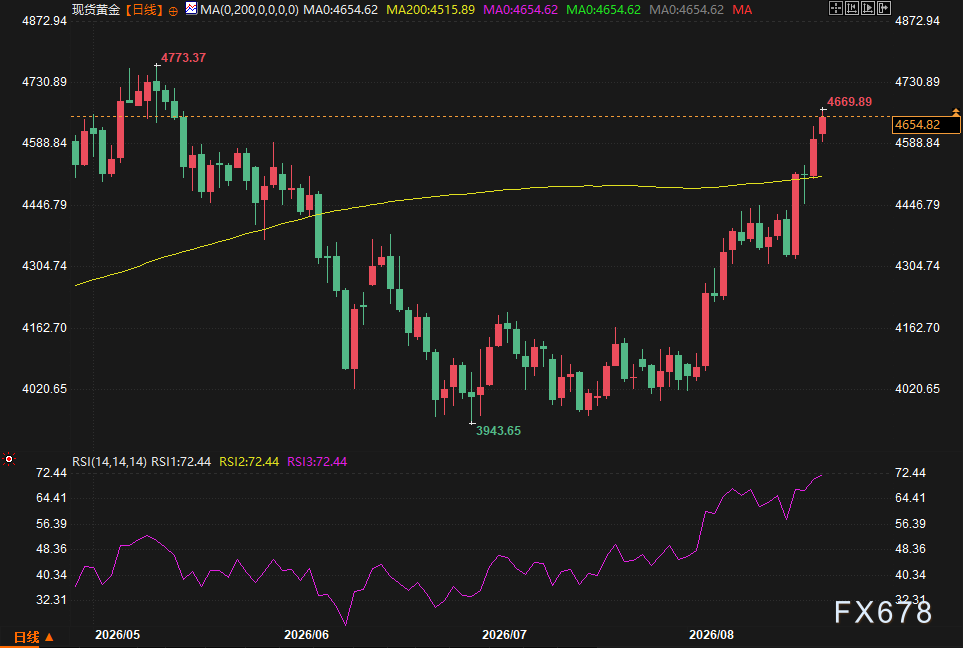Click the left-axis 4304.74 price label
The width and height of the screenshot is (963, 648).
click(44, 266)
